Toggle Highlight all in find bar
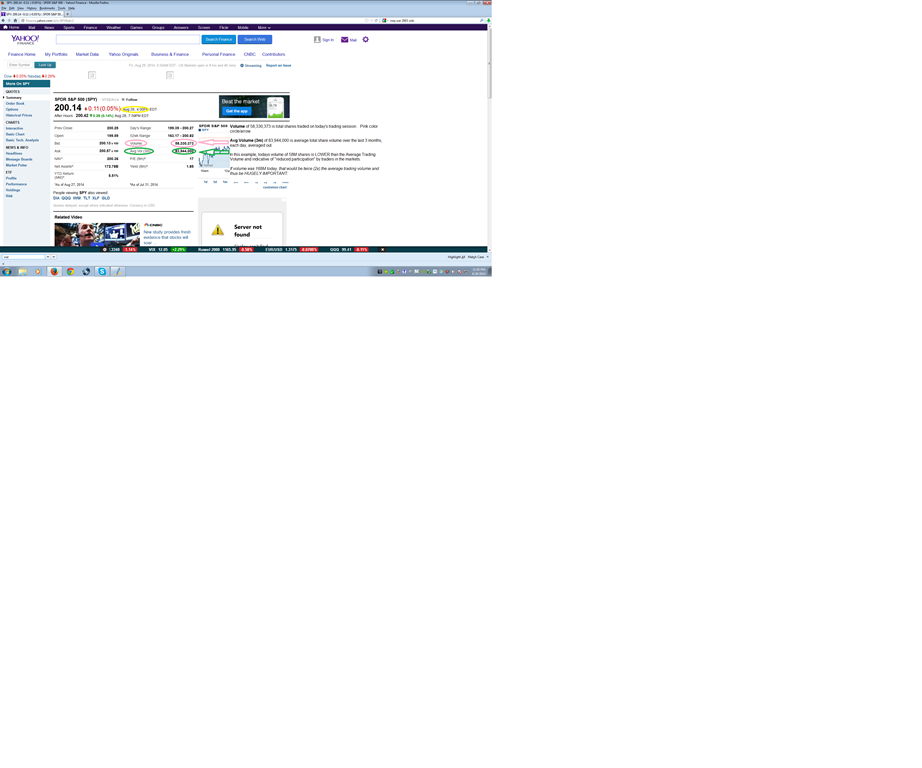 coord(456,257)
